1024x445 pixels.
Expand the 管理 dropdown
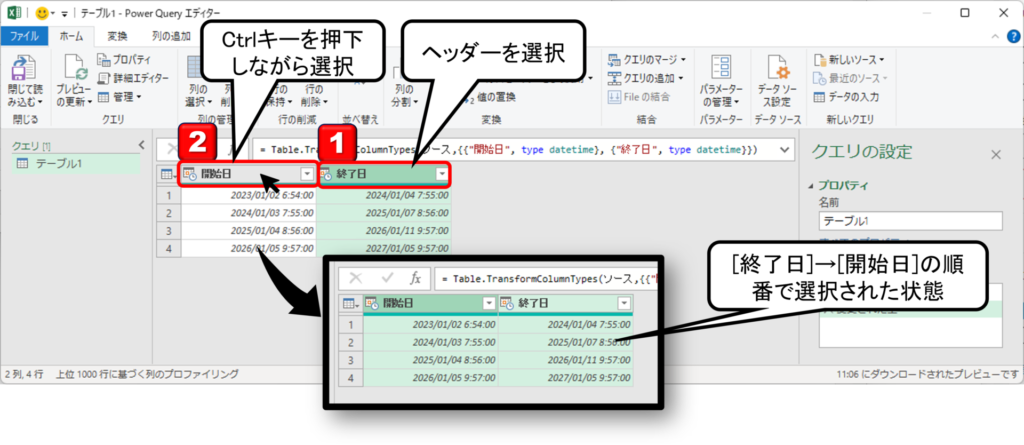tap(119, 97)
